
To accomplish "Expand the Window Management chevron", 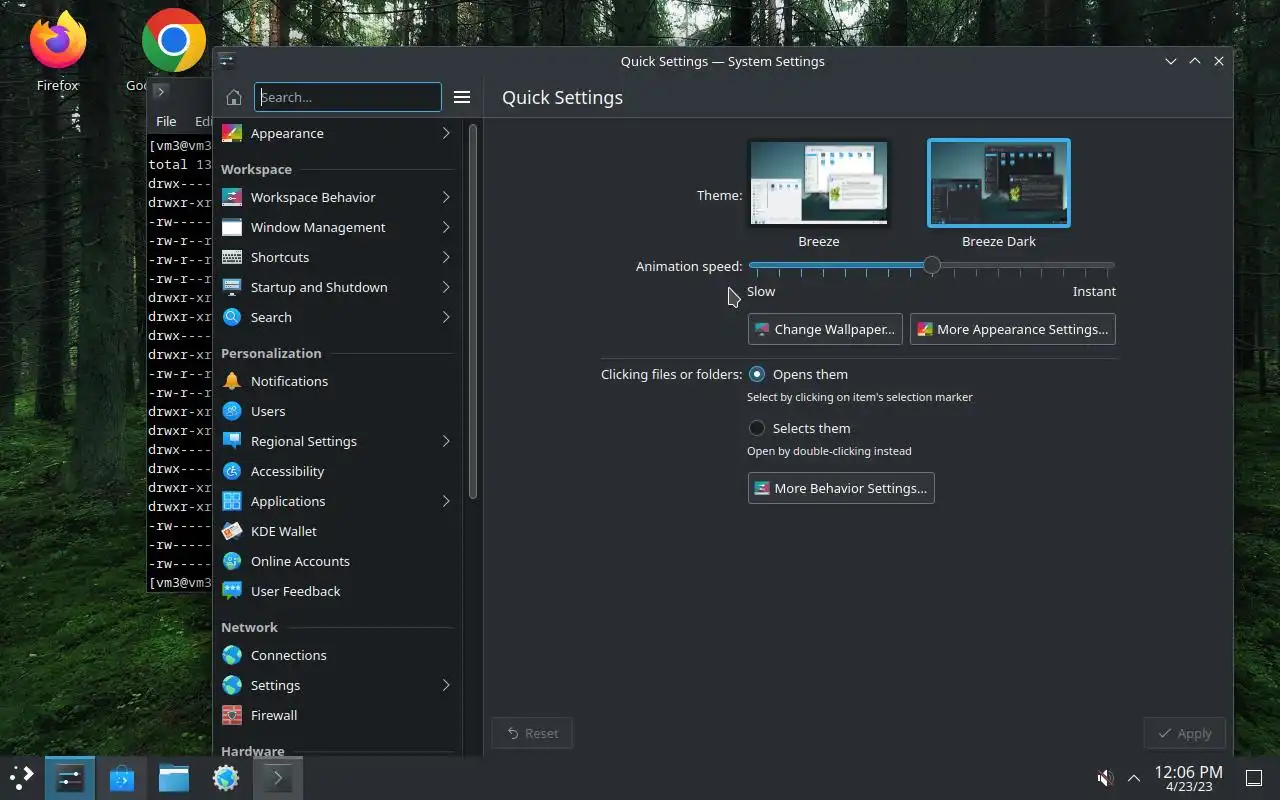I will (446, 227).
